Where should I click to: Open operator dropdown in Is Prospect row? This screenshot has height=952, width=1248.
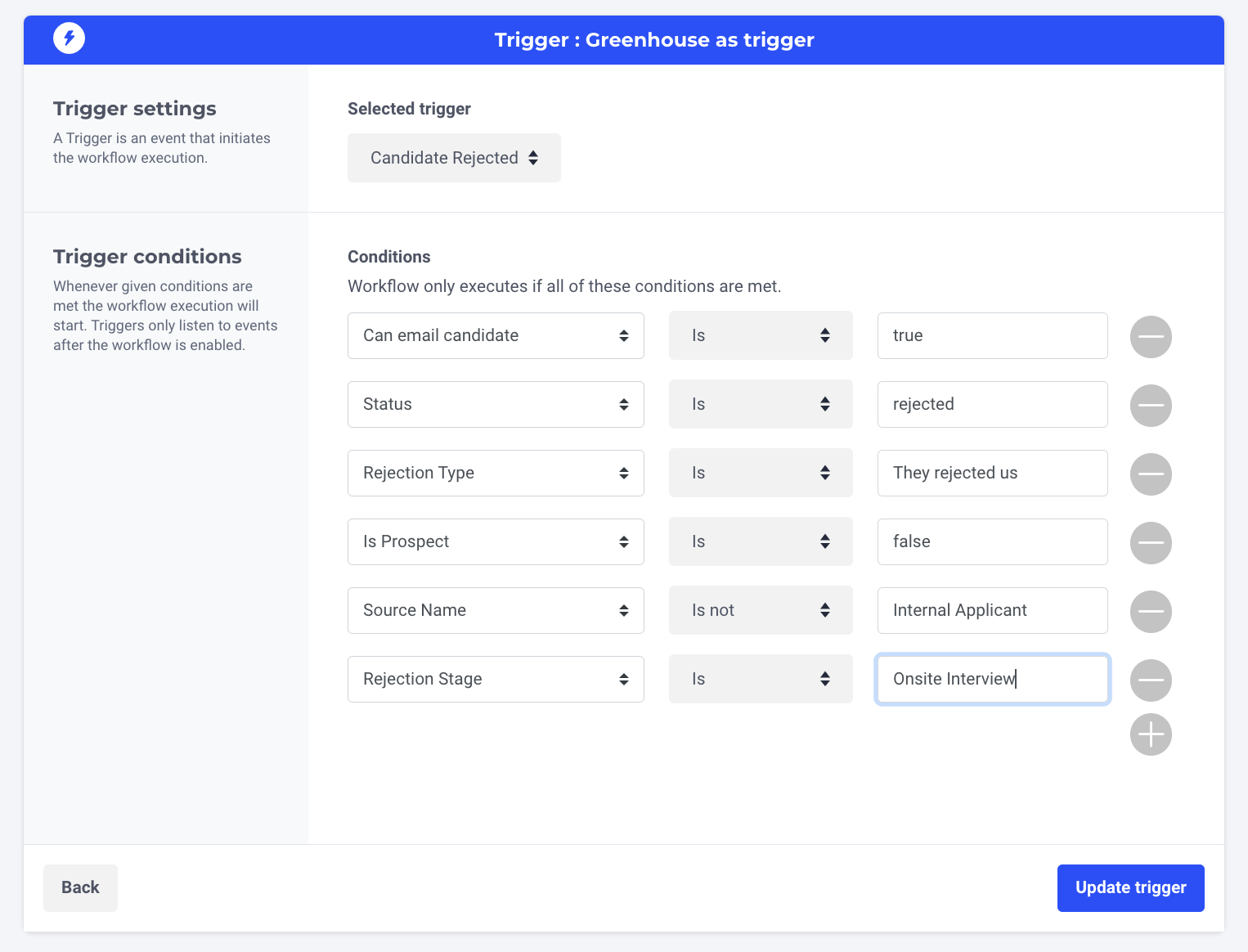tap(761, 541)
